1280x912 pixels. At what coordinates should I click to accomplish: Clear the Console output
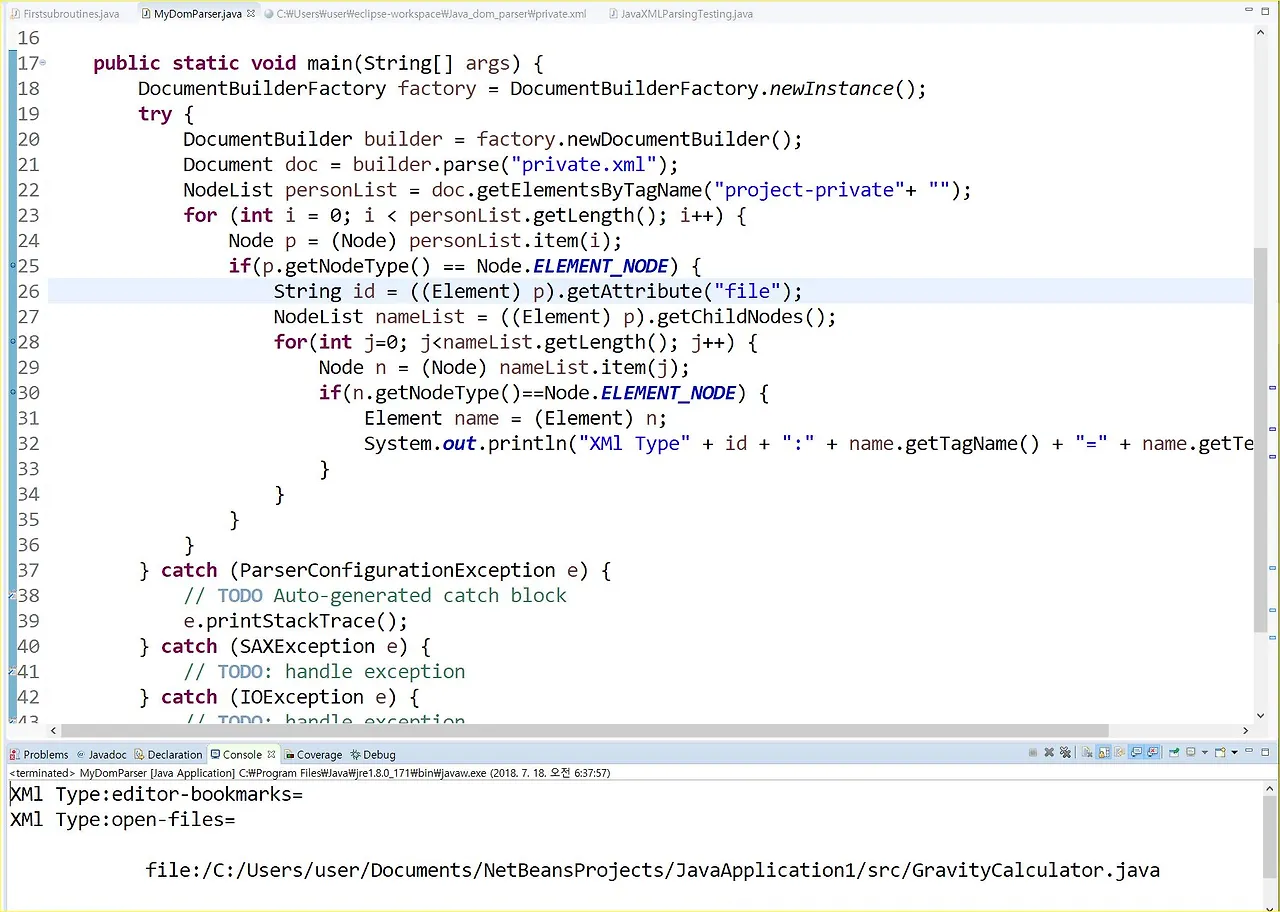(x=1087, y=752)
